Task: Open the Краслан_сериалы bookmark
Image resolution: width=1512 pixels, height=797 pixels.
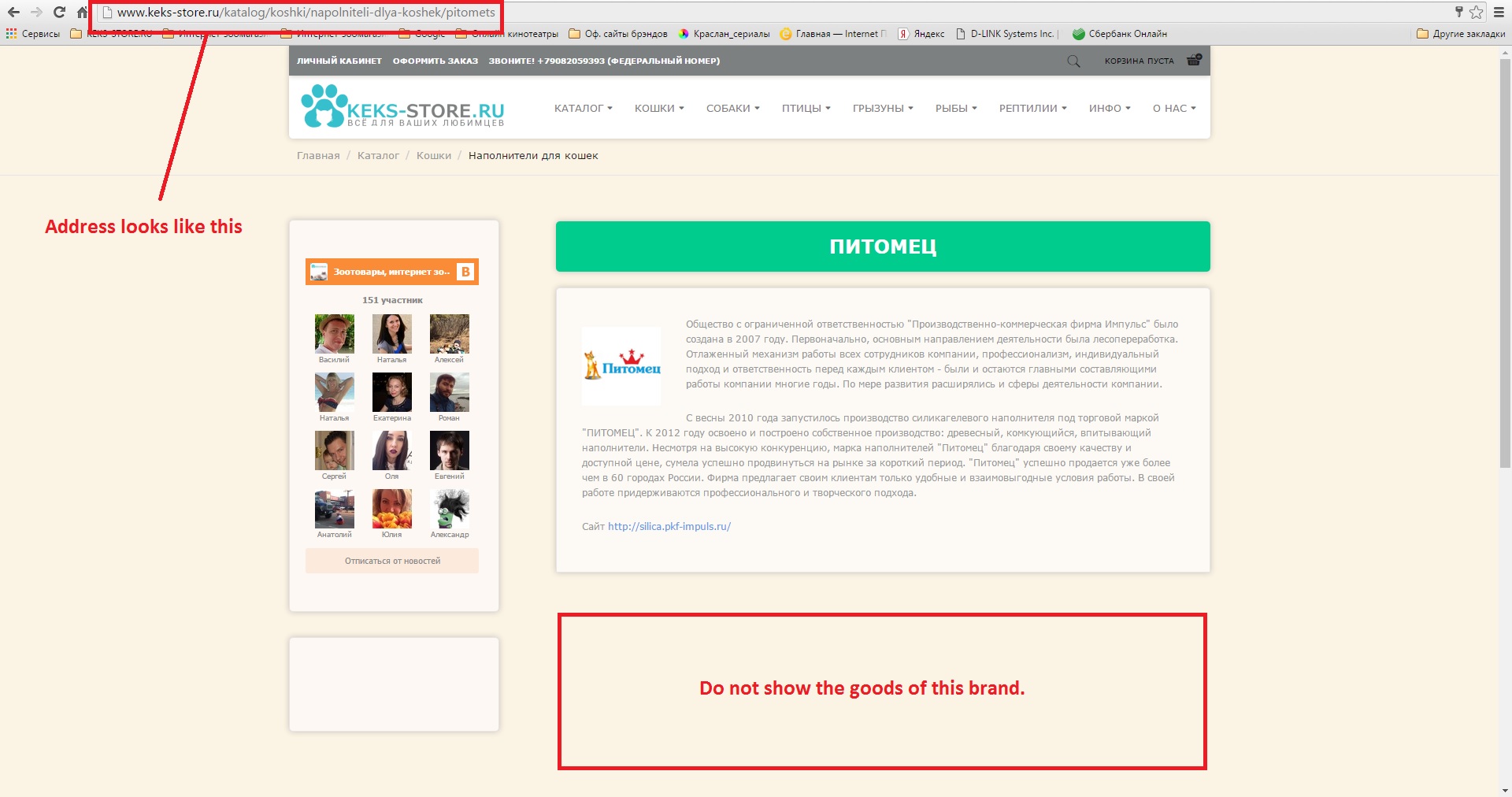Action: tap(724, 34)
